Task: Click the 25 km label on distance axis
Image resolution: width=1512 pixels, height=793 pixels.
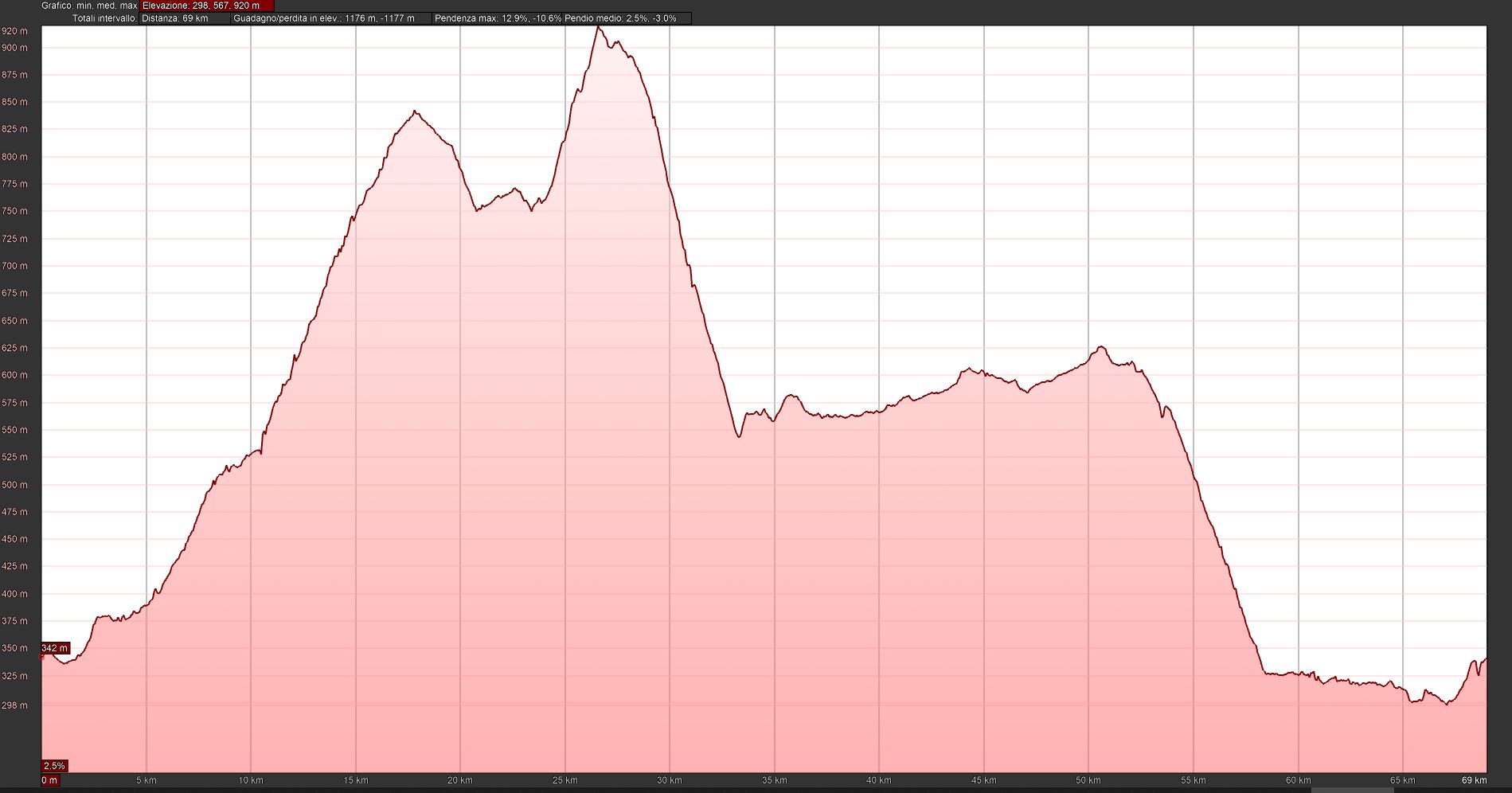Action: [x=565, y=780]
